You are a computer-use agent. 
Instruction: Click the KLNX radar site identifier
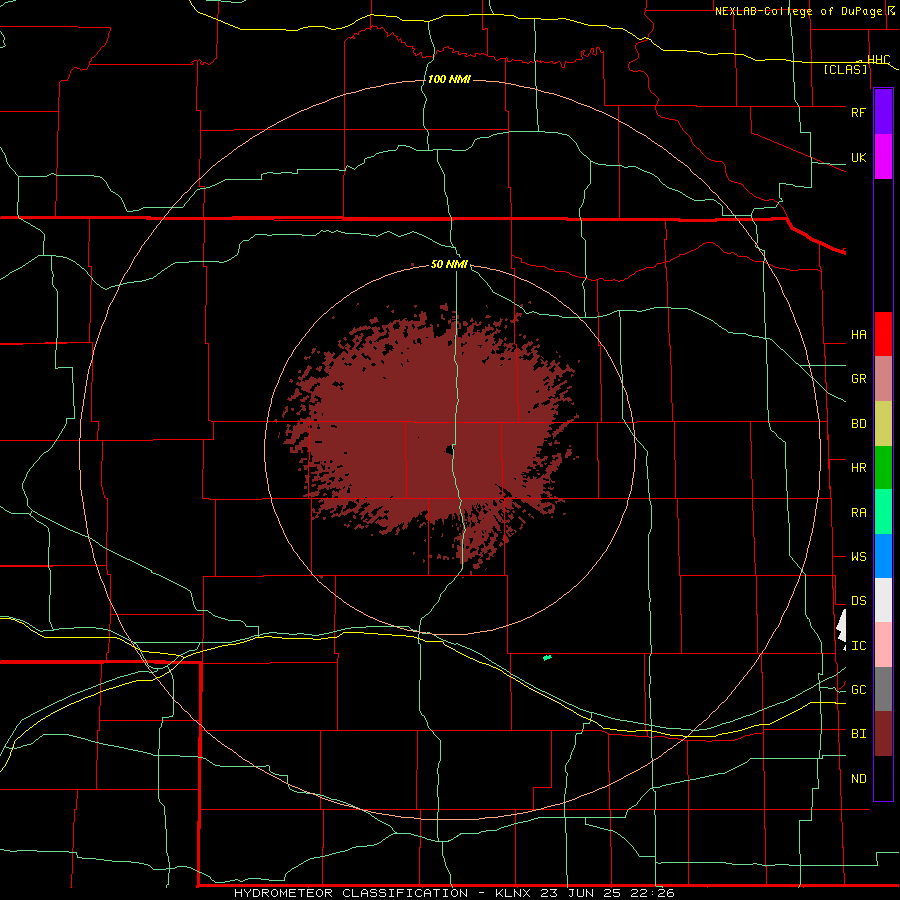point(513,893)
